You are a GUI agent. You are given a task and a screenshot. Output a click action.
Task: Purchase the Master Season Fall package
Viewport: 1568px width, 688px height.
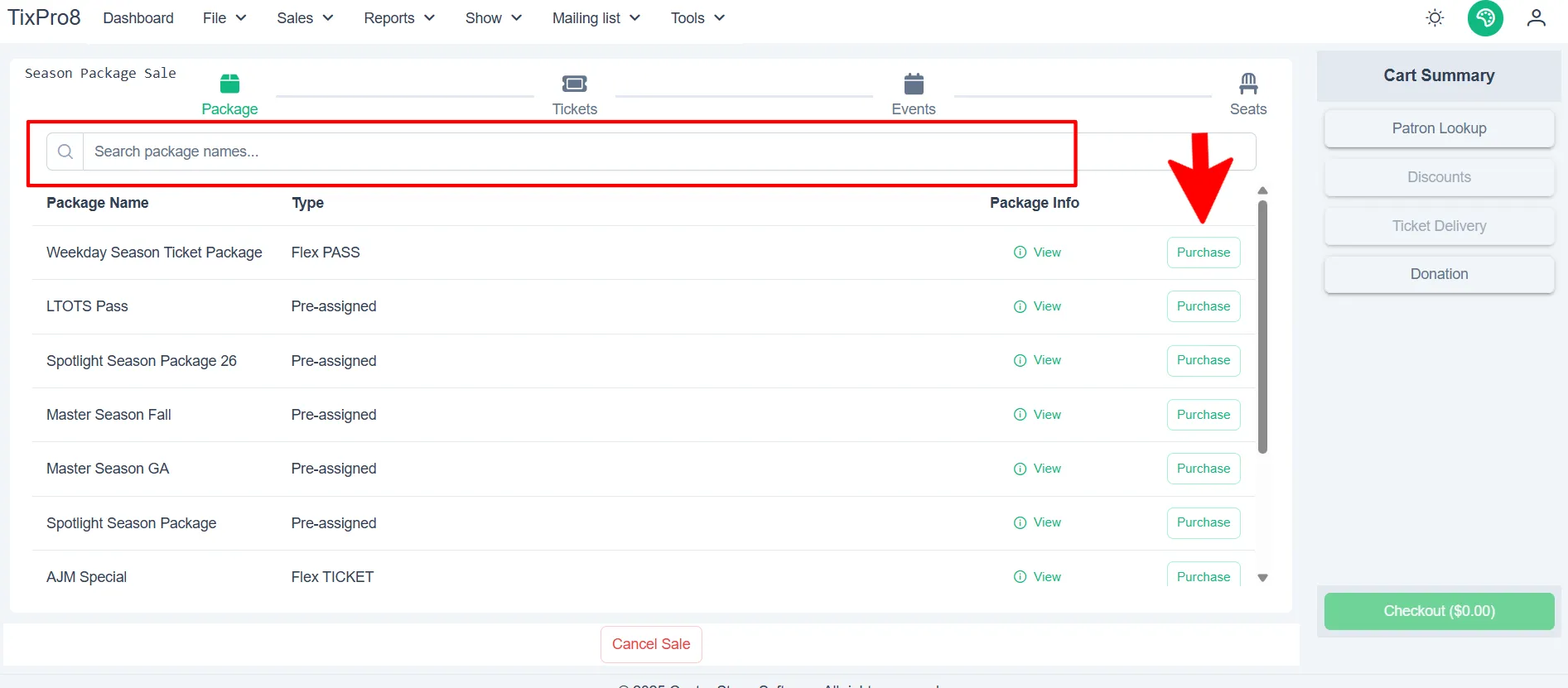coord(1203,415)
